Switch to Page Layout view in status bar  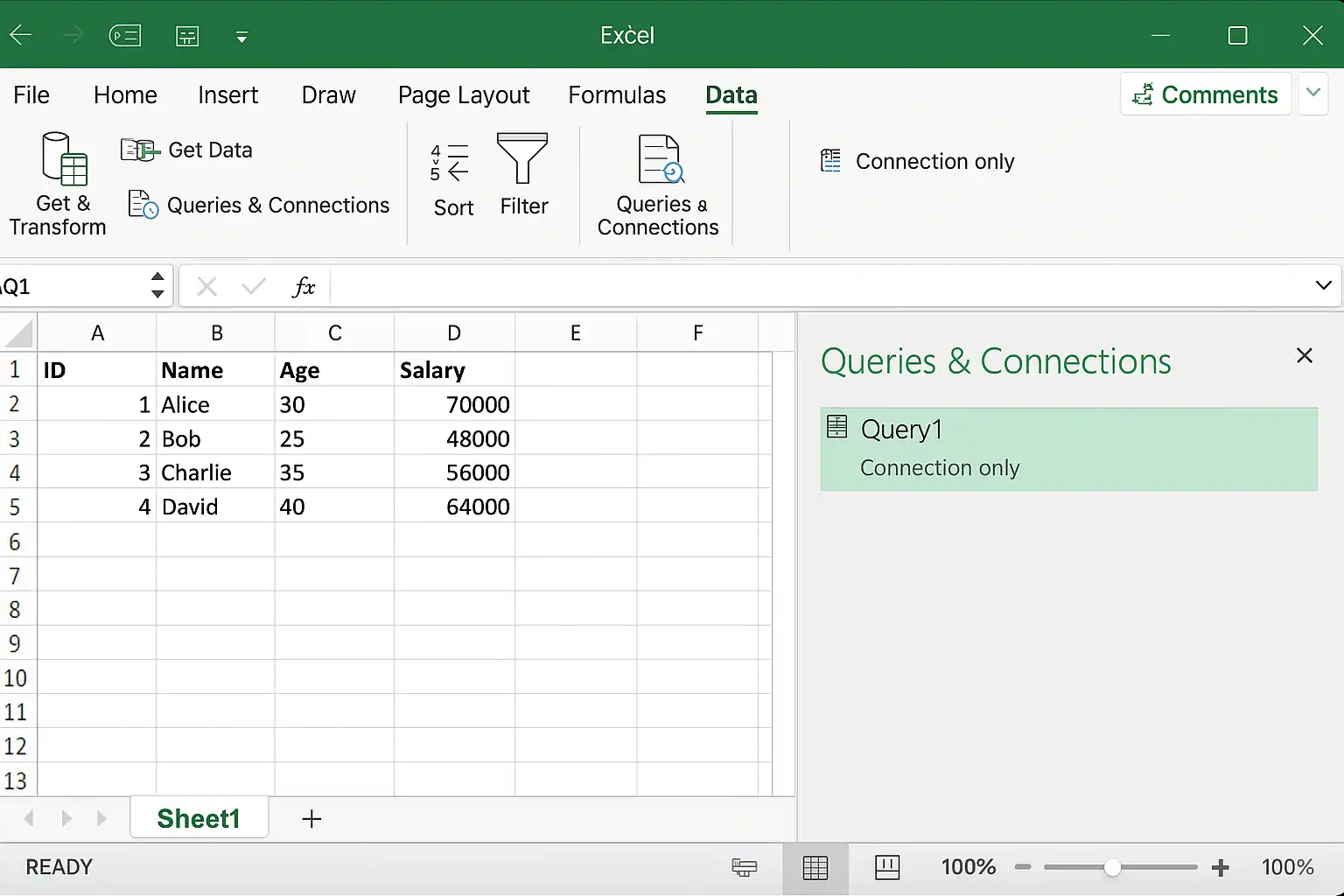click(887, 867)
